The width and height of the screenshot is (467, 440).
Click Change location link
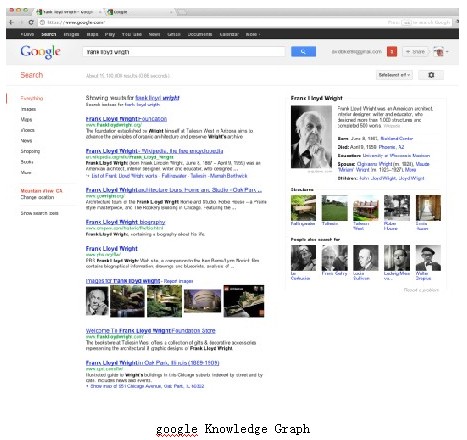[x=37, y=197]
